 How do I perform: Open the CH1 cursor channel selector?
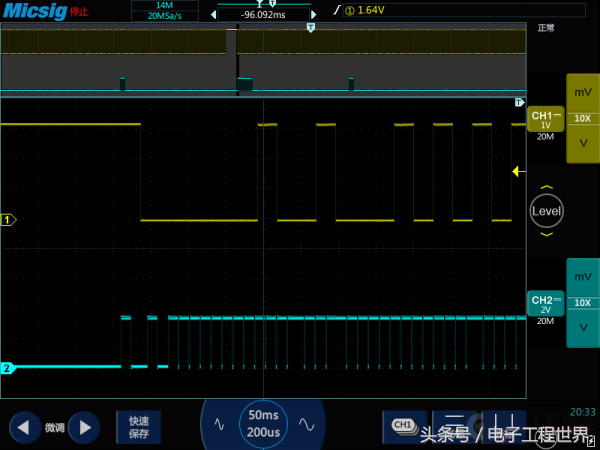(x=404, y=427)
